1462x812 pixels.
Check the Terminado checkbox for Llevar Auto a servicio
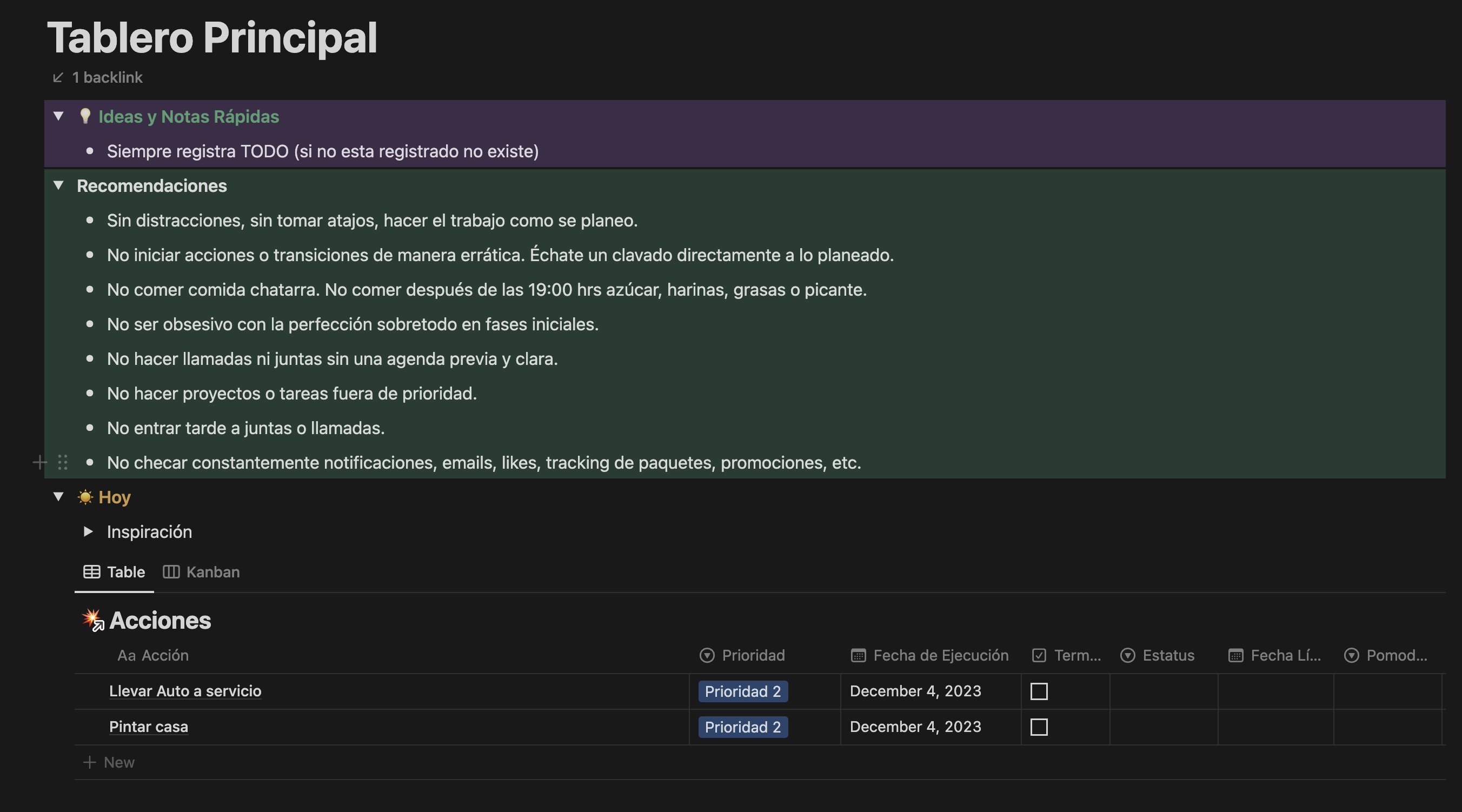[x=1040, y=691]
